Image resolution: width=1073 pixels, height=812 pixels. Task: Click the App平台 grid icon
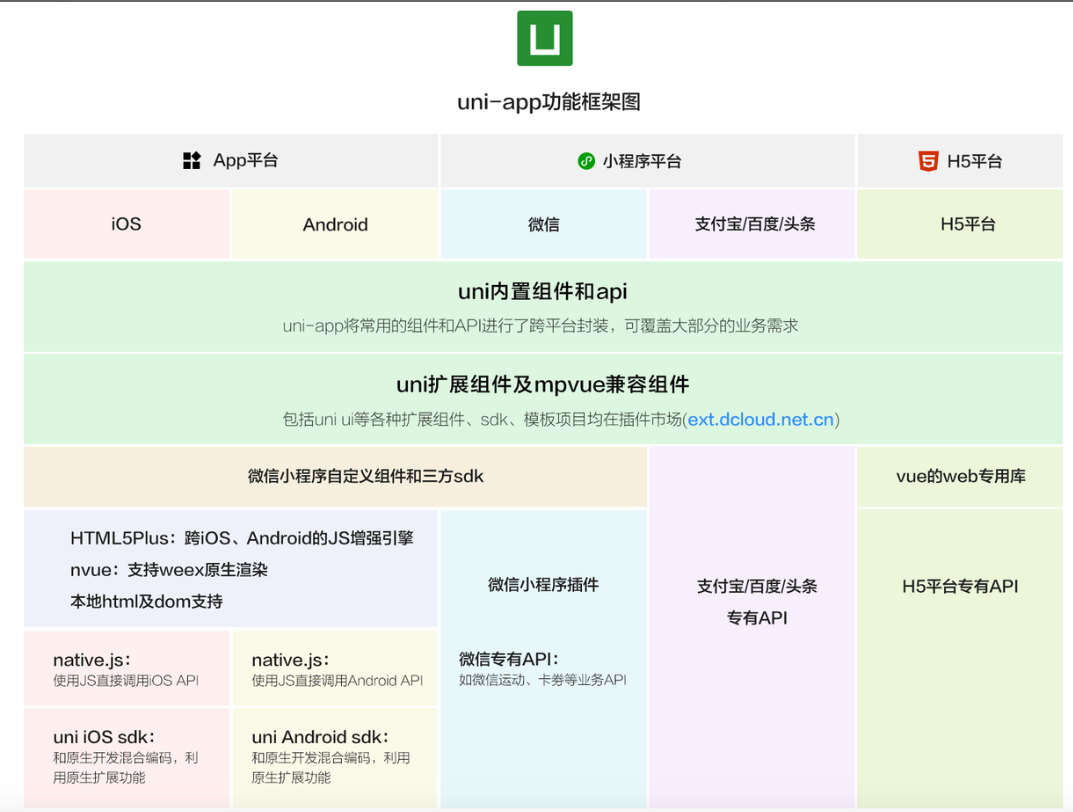pyautogui.click(x=192, y=160)
